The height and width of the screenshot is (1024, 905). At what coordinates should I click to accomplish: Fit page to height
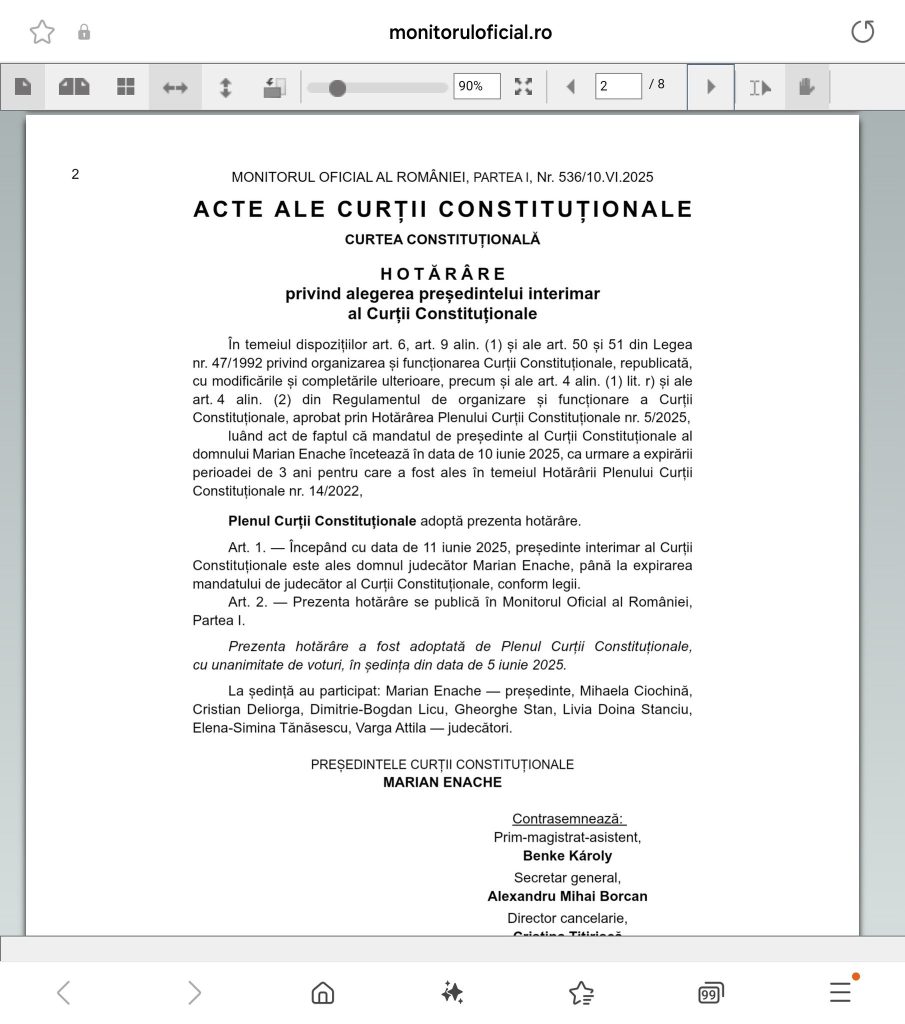point(225,87)
